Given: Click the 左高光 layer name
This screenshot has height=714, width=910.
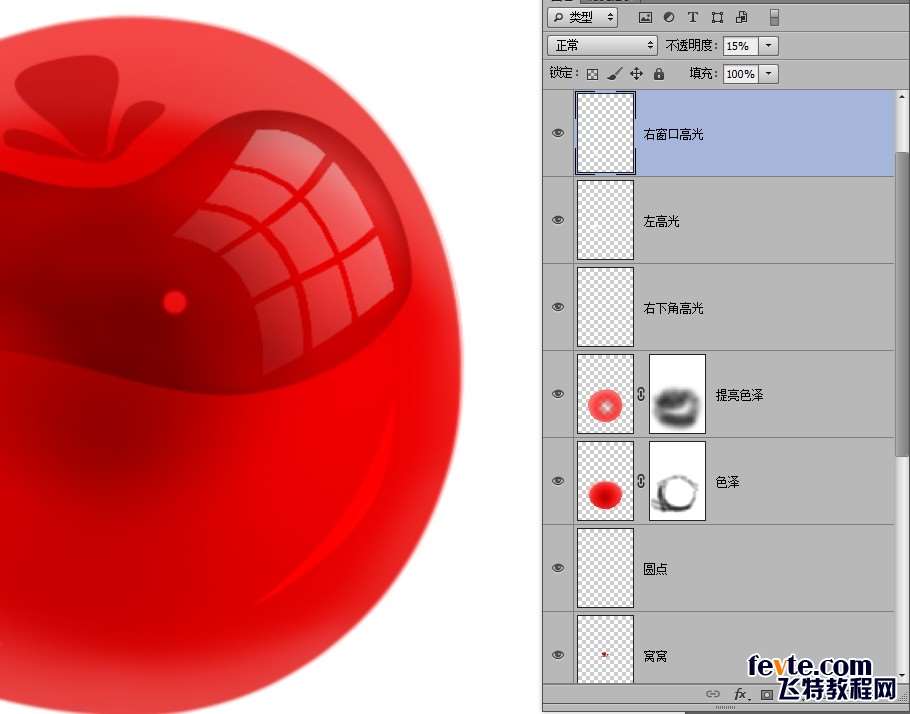Looking at the screenshot, I should coord(661,221).
